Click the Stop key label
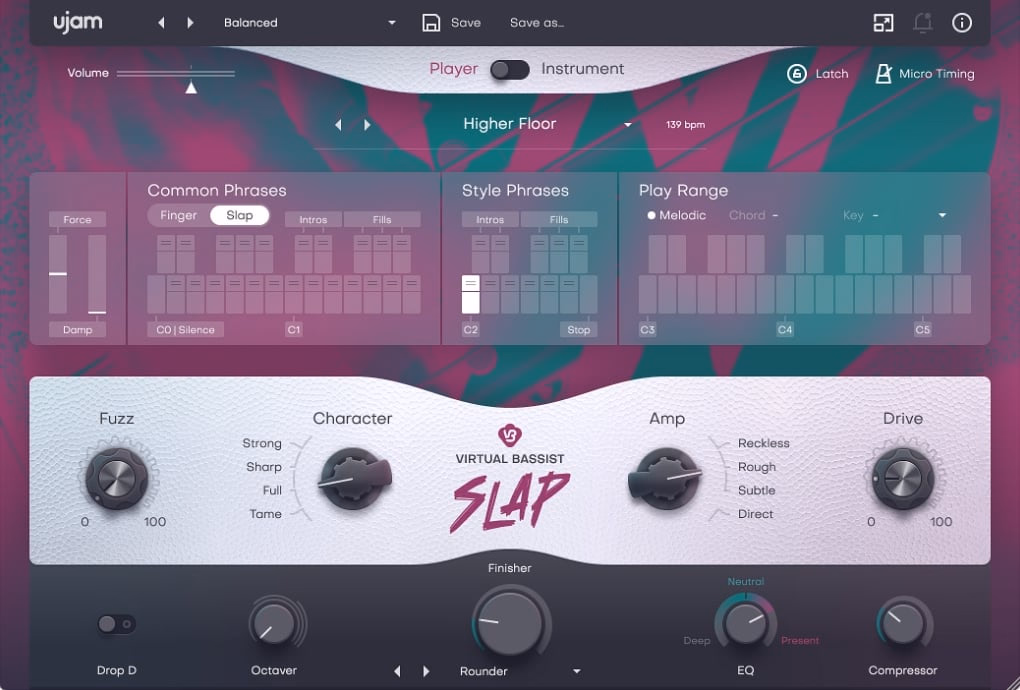This screenshot has width=1020, height=690. 578,330
